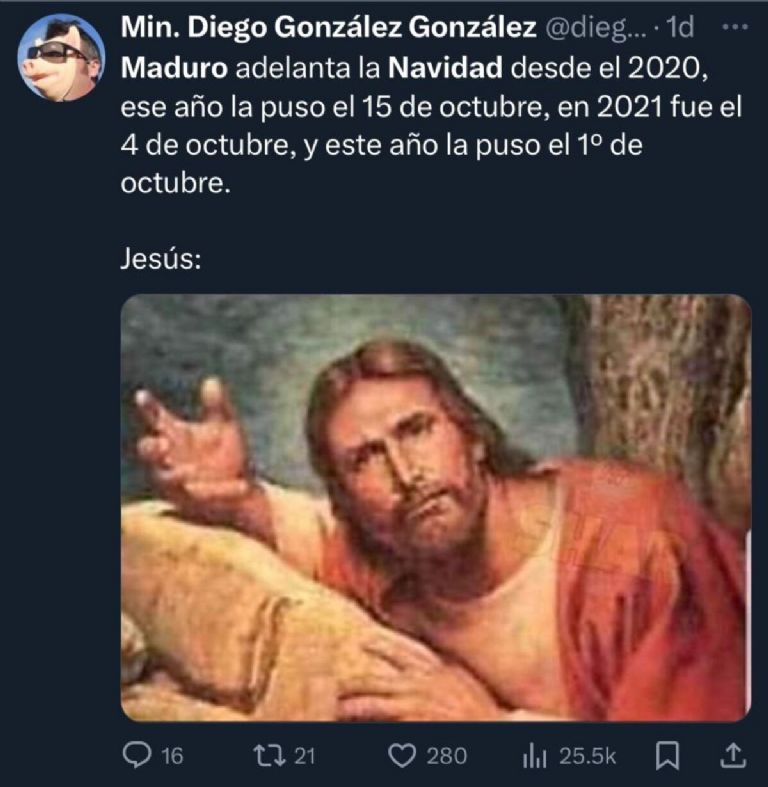
Task: Open view analytics bar chart icon
Action: pyautogui.click(x=533, y=756)
